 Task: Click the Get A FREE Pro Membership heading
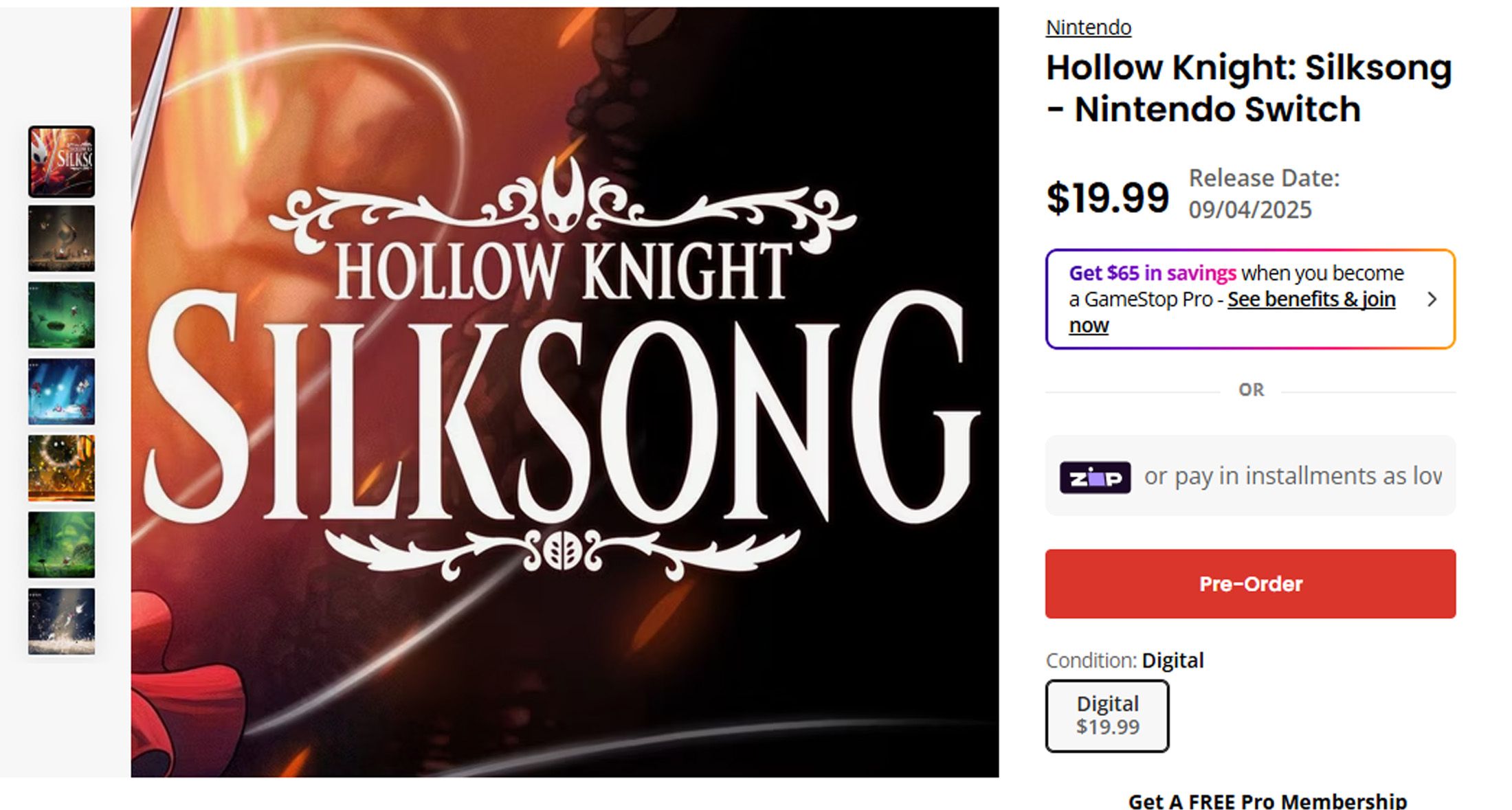(1267, 800)
